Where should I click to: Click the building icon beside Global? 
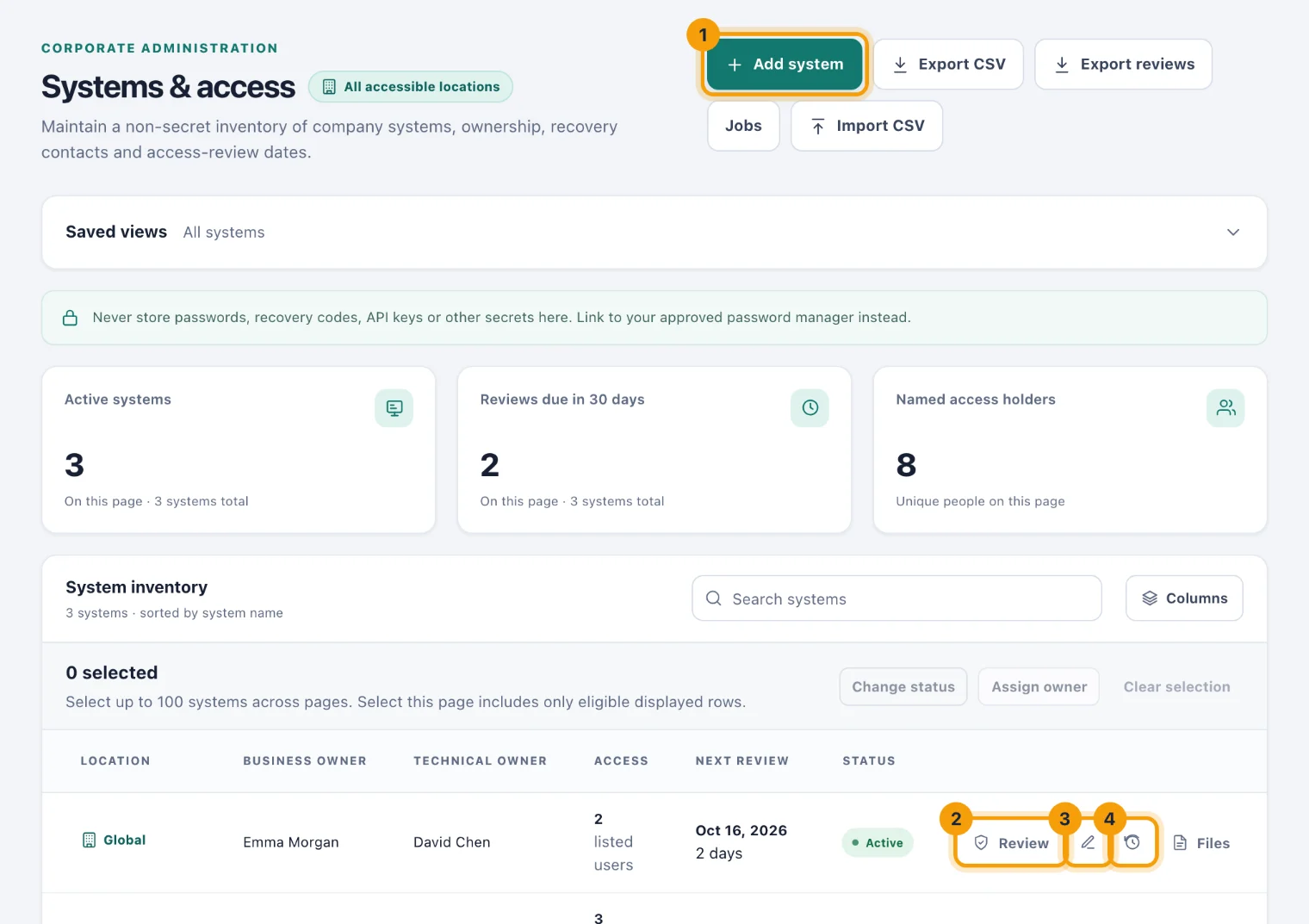point(89,840)
